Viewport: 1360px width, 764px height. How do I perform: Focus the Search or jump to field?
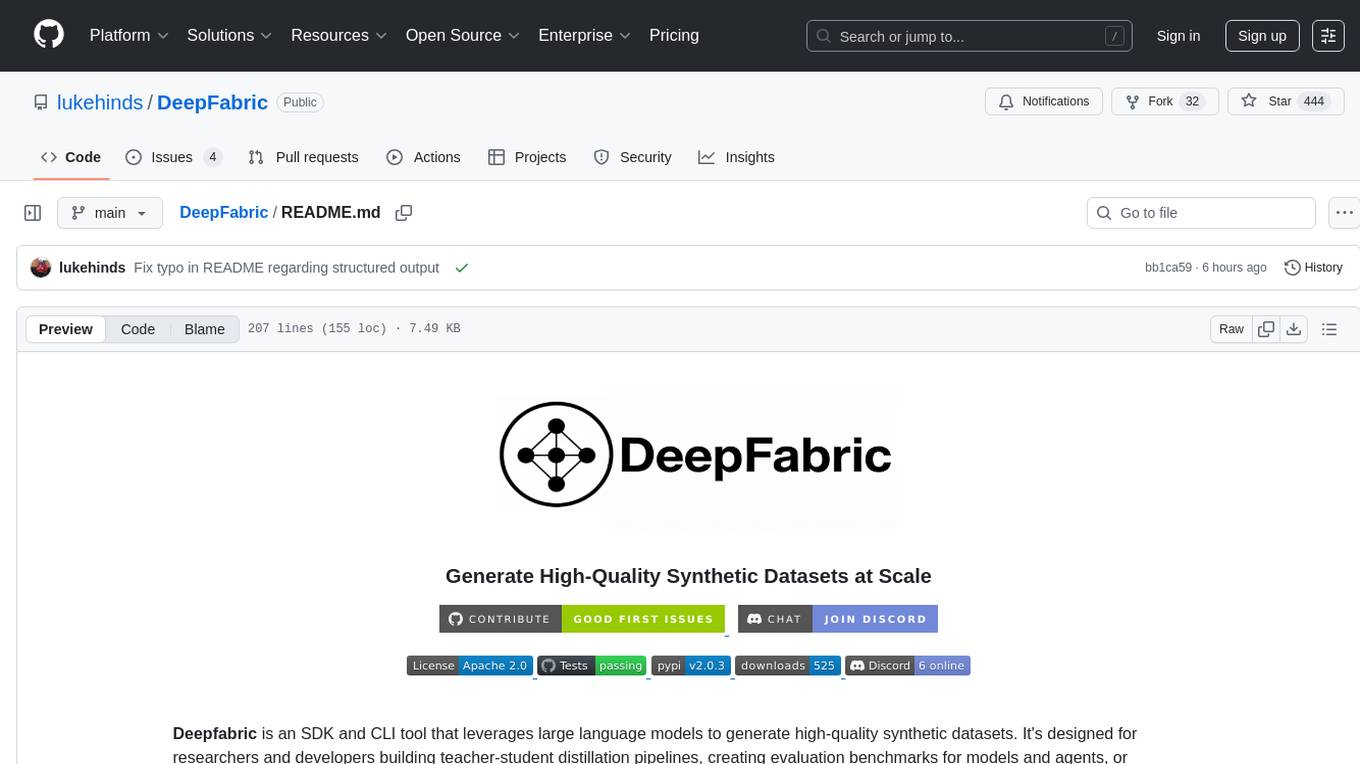(969, 36)
